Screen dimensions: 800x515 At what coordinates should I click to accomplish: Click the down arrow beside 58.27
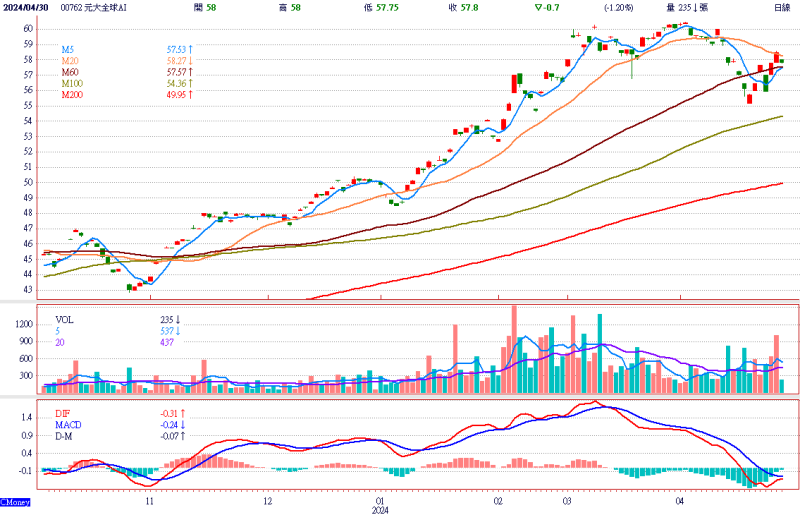[x=190, y=61]
